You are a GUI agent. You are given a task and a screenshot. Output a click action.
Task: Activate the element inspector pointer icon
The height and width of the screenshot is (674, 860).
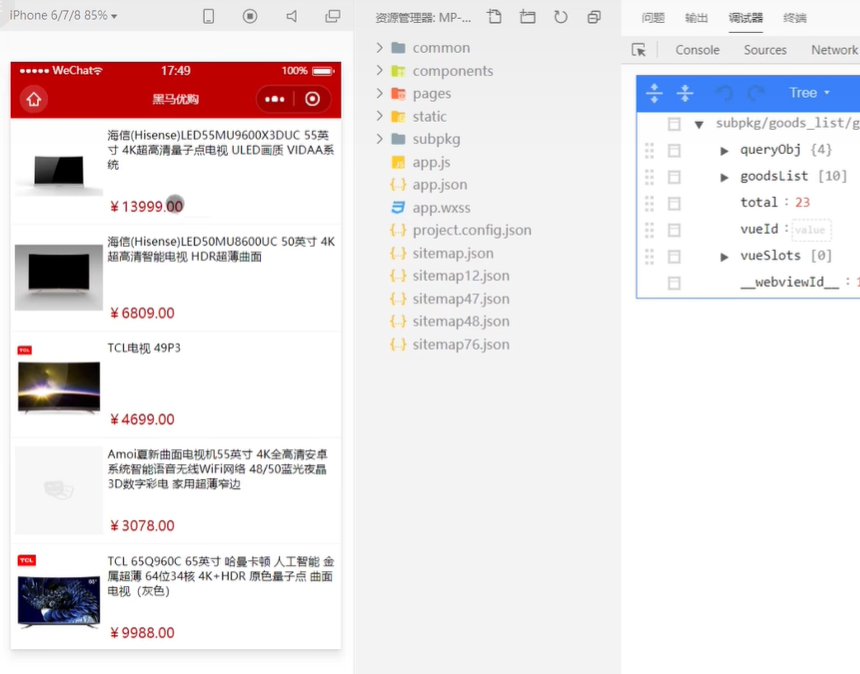[638, 50]
